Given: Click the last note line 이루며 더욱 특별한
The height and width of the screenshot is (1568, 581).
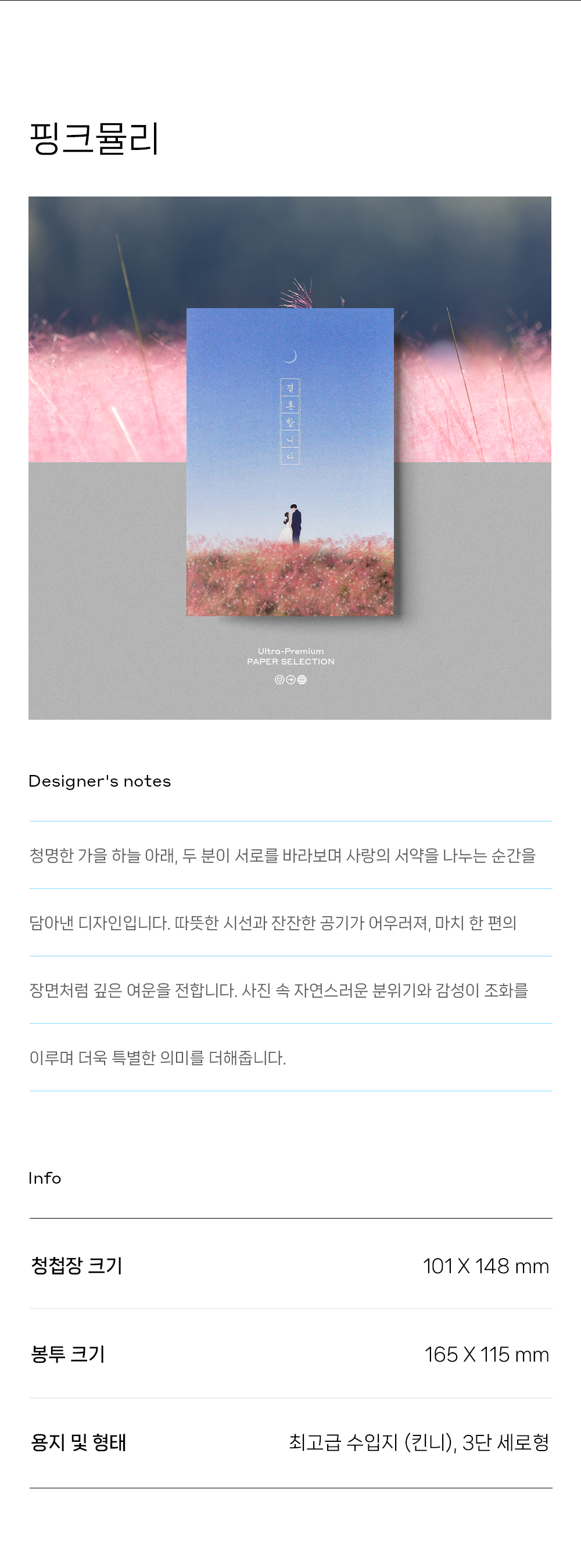Looking at the screenshot, I should pyautogui.click(x=157, y=1058).
